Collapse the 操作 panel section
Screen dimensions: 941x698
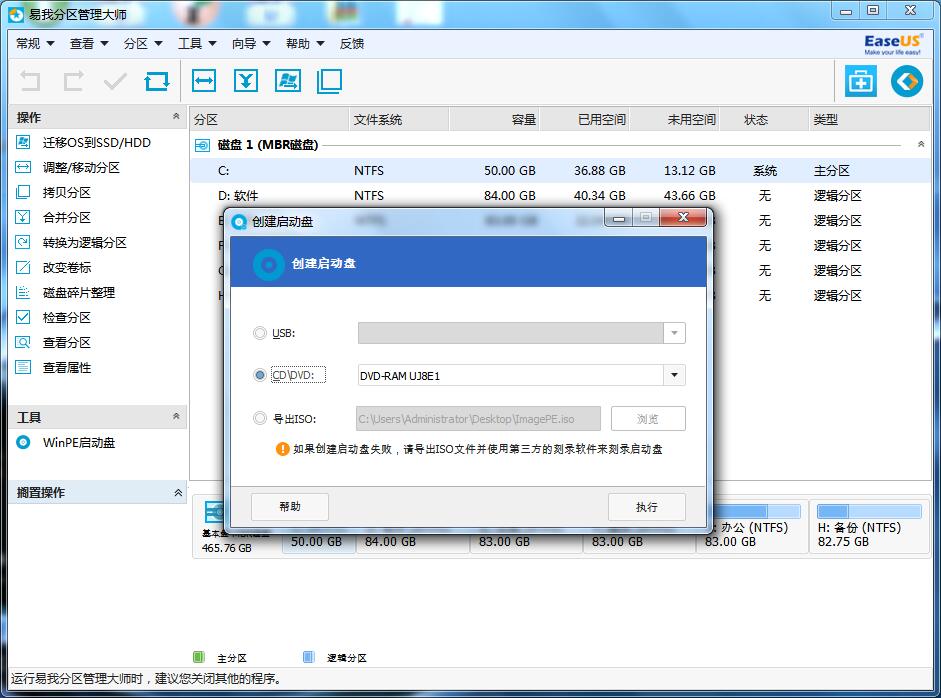coord(176,116)
